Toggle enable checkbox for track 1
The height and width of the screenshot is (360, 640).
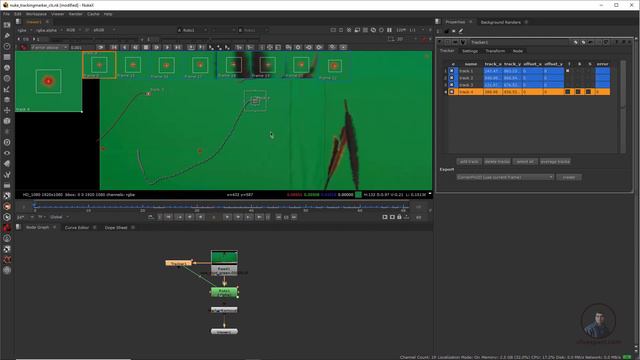tap(451, 71)
